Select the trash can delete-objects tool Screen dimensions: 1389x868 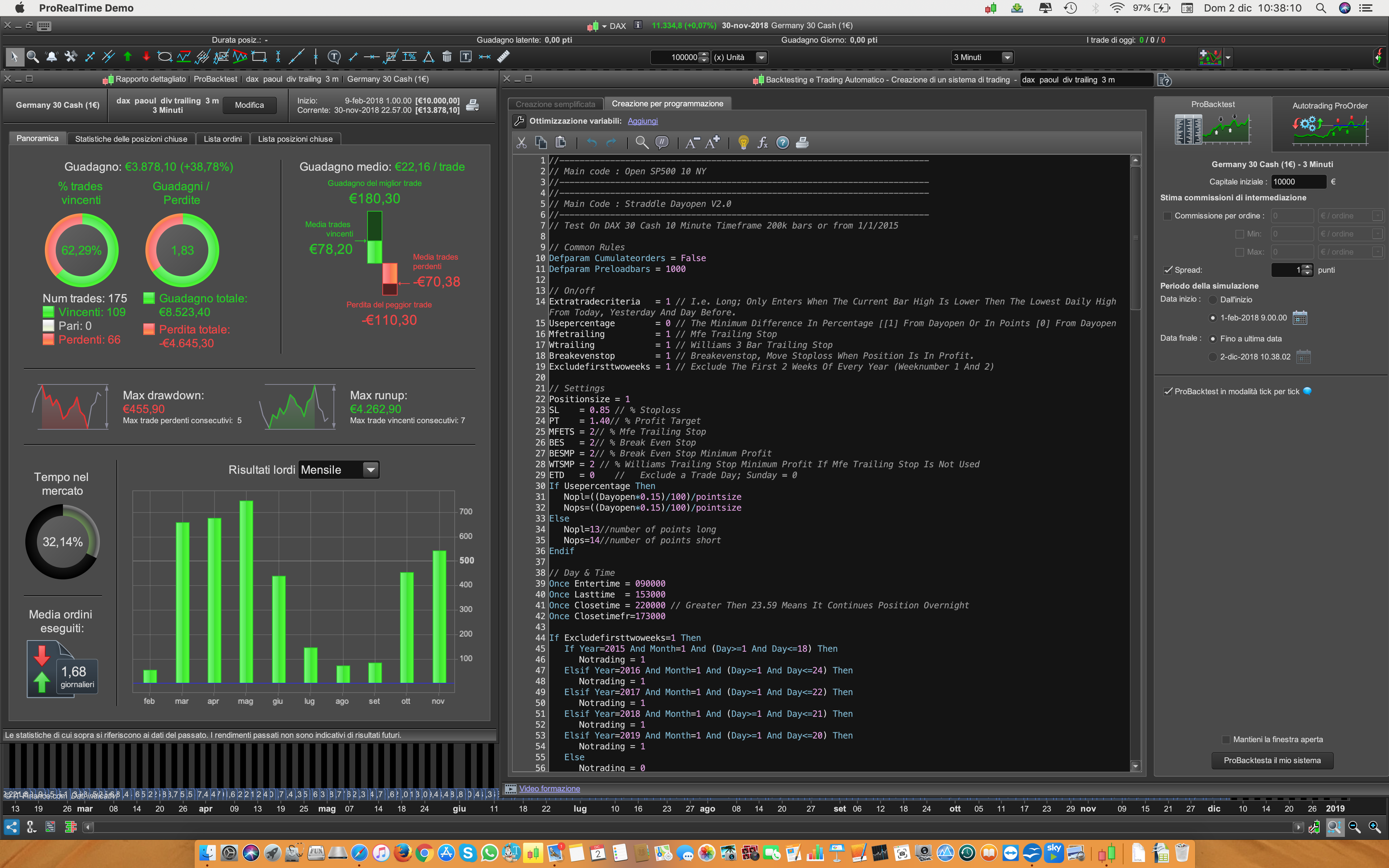[x=447, y=57]
